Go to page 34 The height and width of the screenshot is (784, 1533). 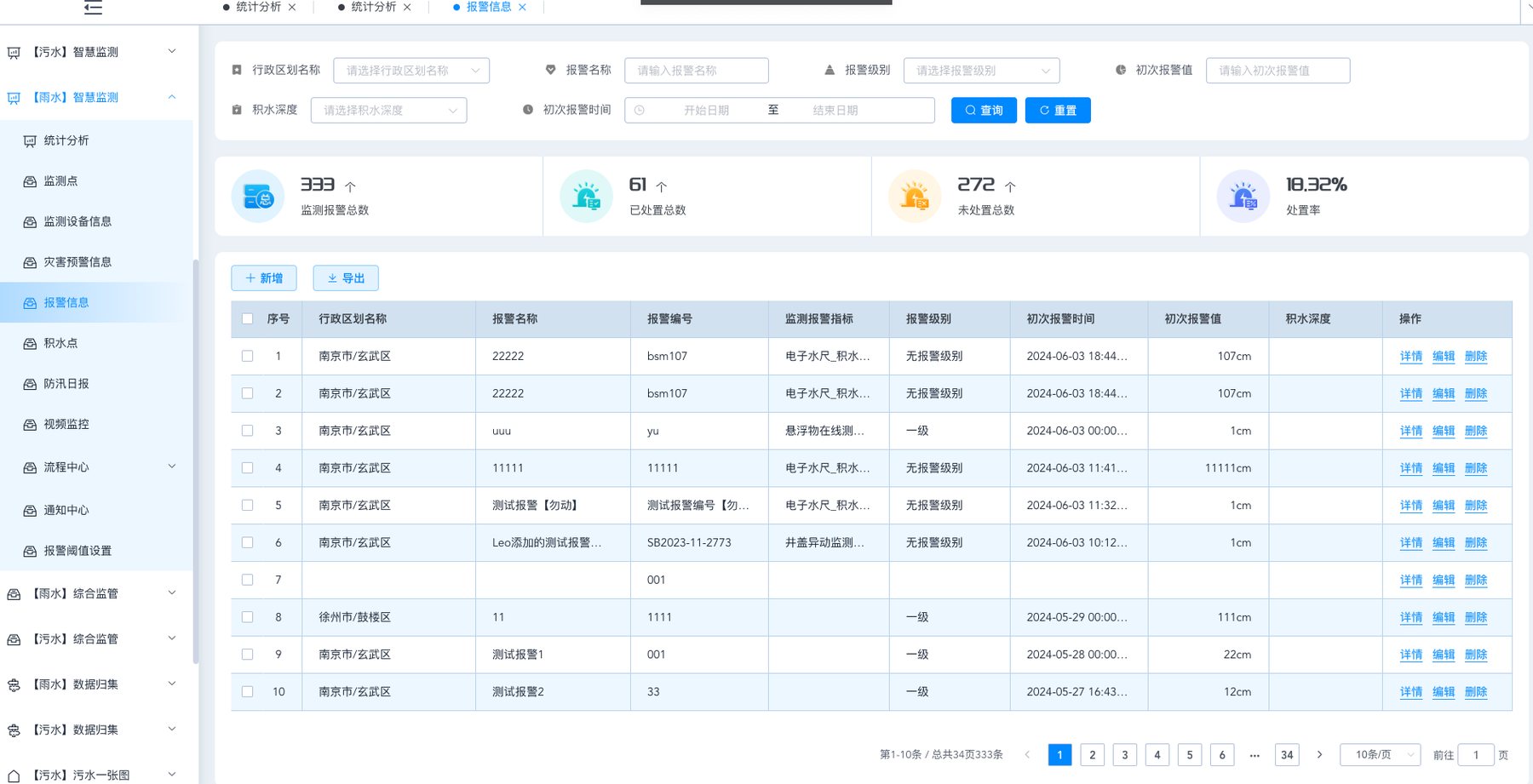[x=1287, y=754]
